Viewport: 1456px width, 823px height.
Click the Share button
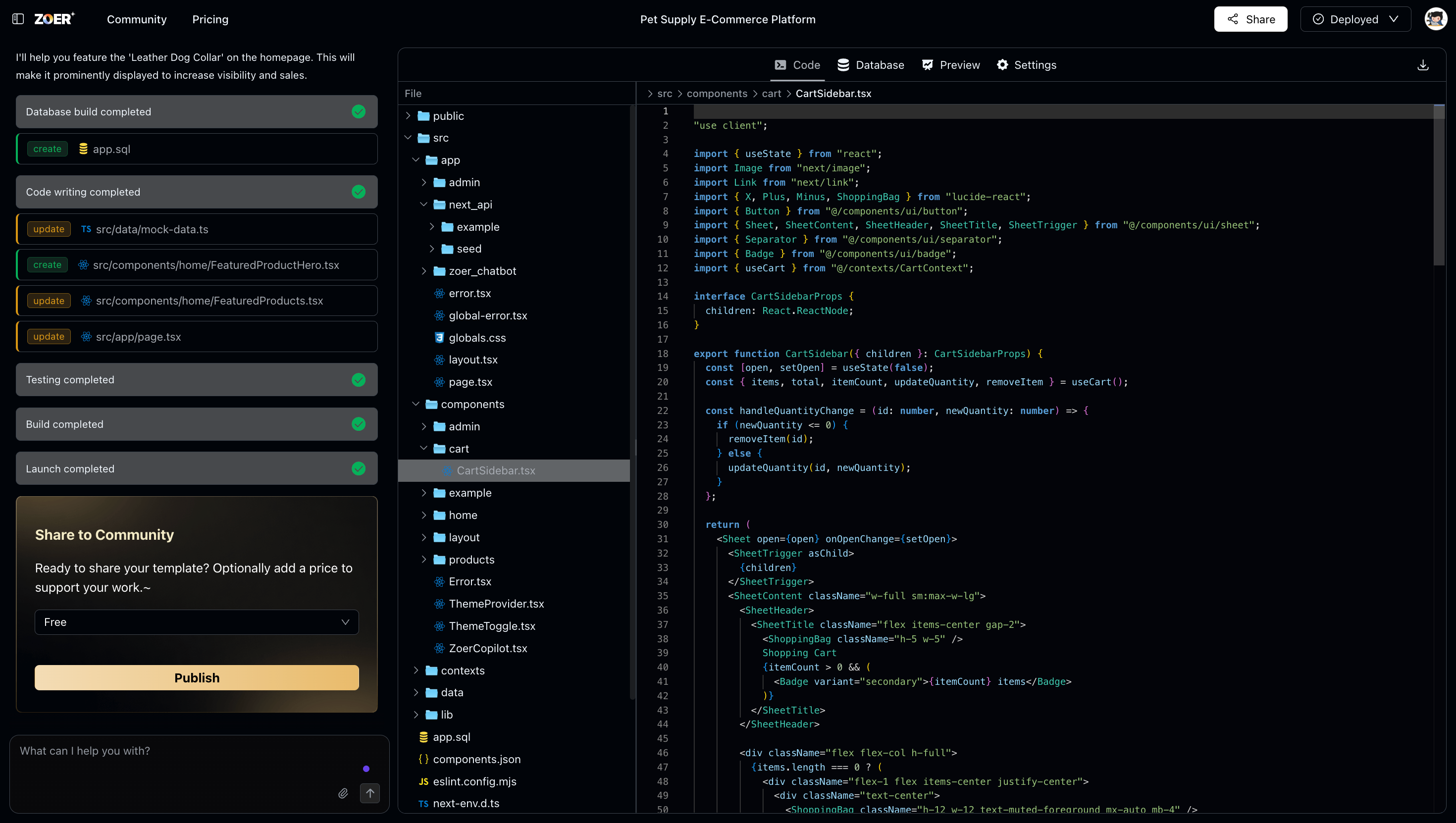pos(1250,19)
